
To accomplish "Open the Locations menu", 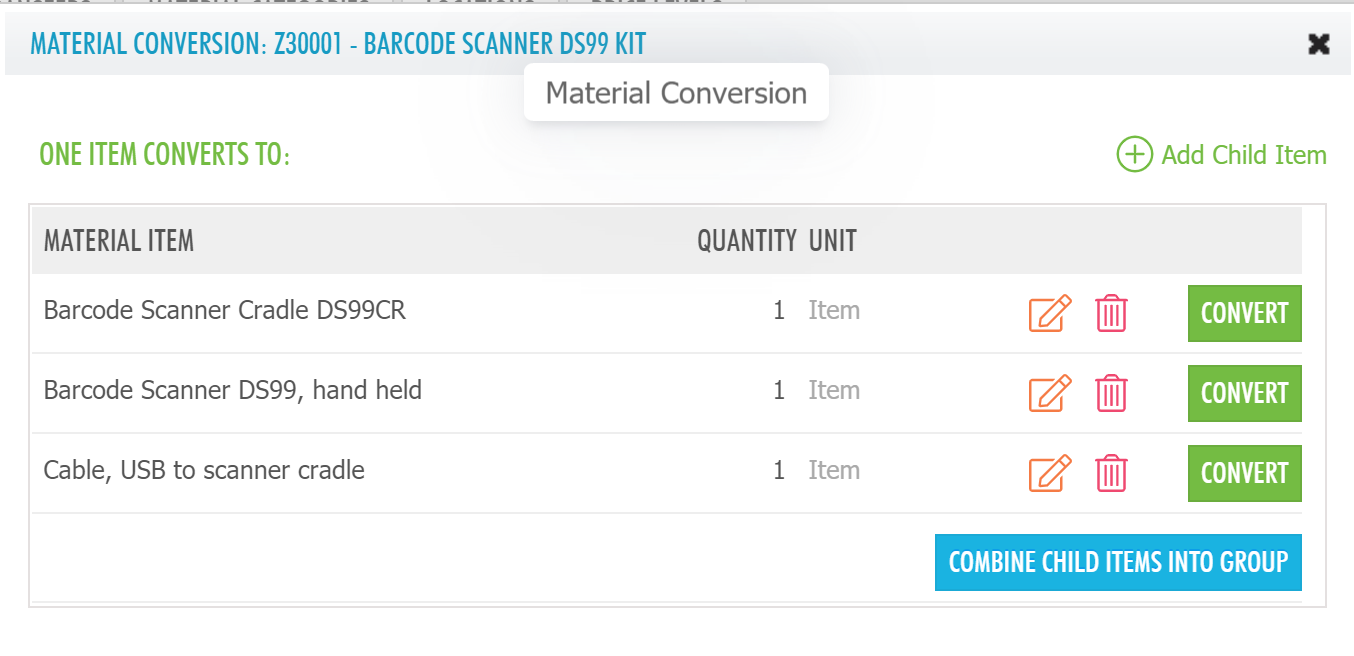I will 480,5.
